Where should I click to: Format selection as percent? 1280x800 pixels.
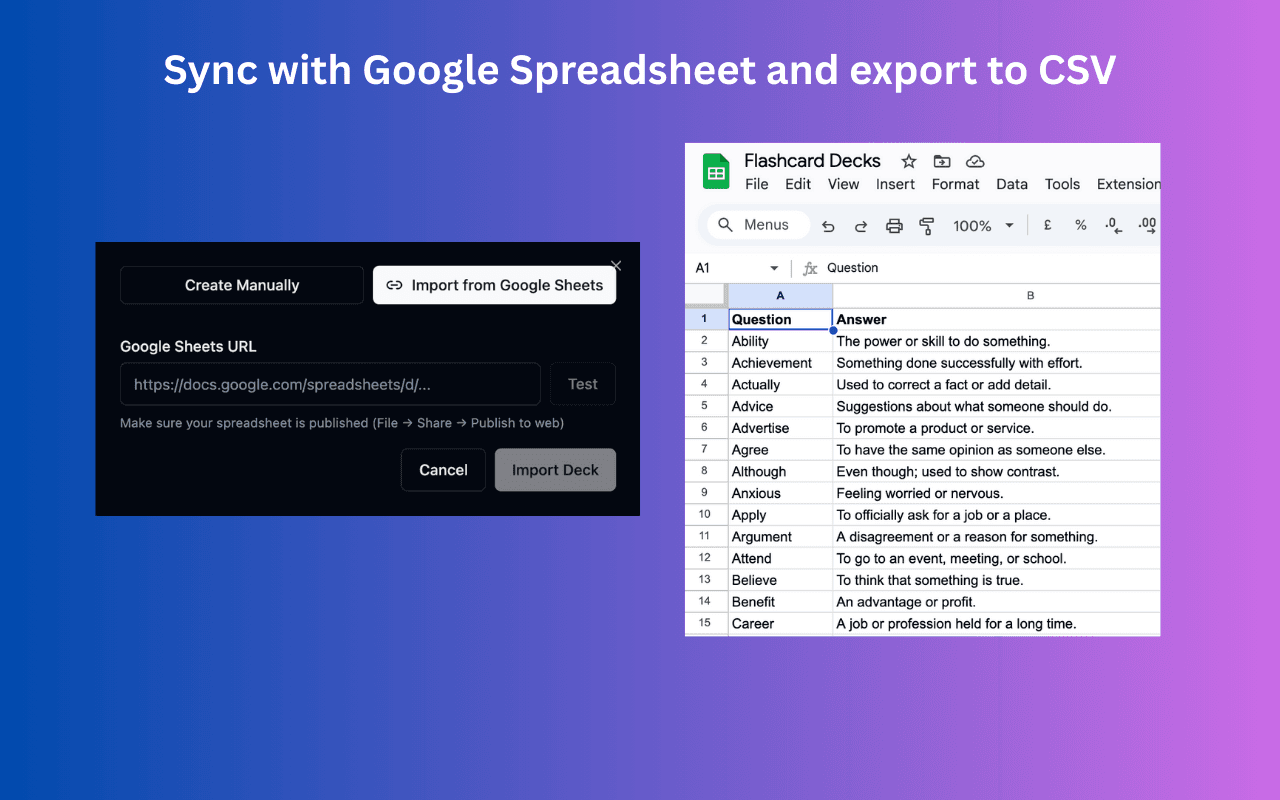[1080, 225]
